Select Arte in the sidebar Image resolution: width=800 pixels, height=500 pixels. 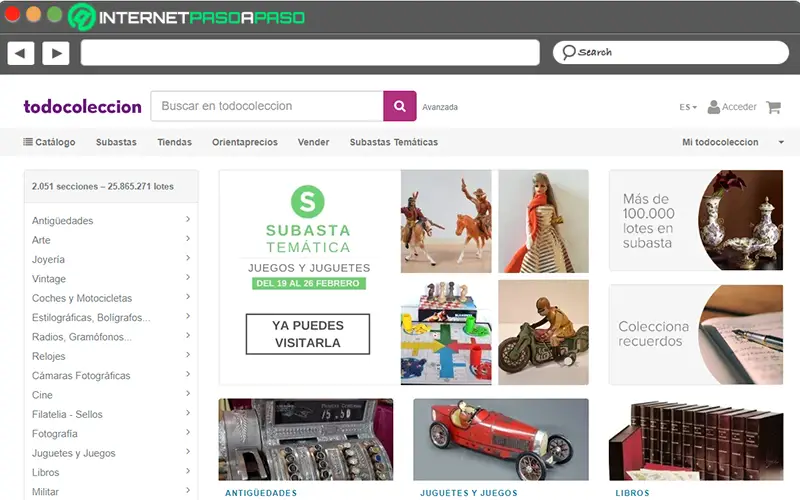pos(41,240)
